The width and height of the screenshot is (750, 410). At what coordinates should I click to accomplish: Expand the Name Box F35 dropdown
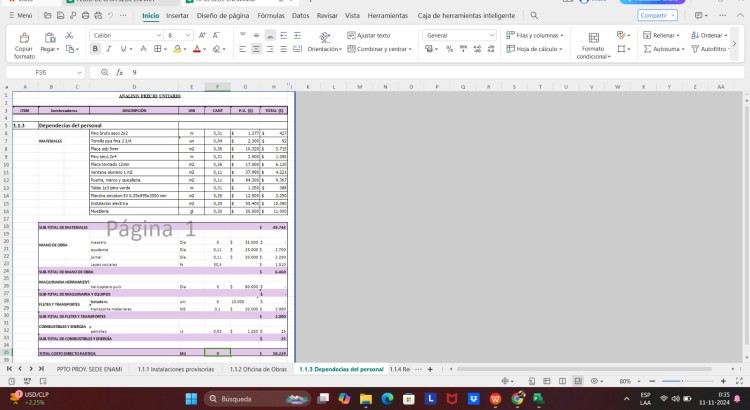pyautogui.click(x=79, y=73)
